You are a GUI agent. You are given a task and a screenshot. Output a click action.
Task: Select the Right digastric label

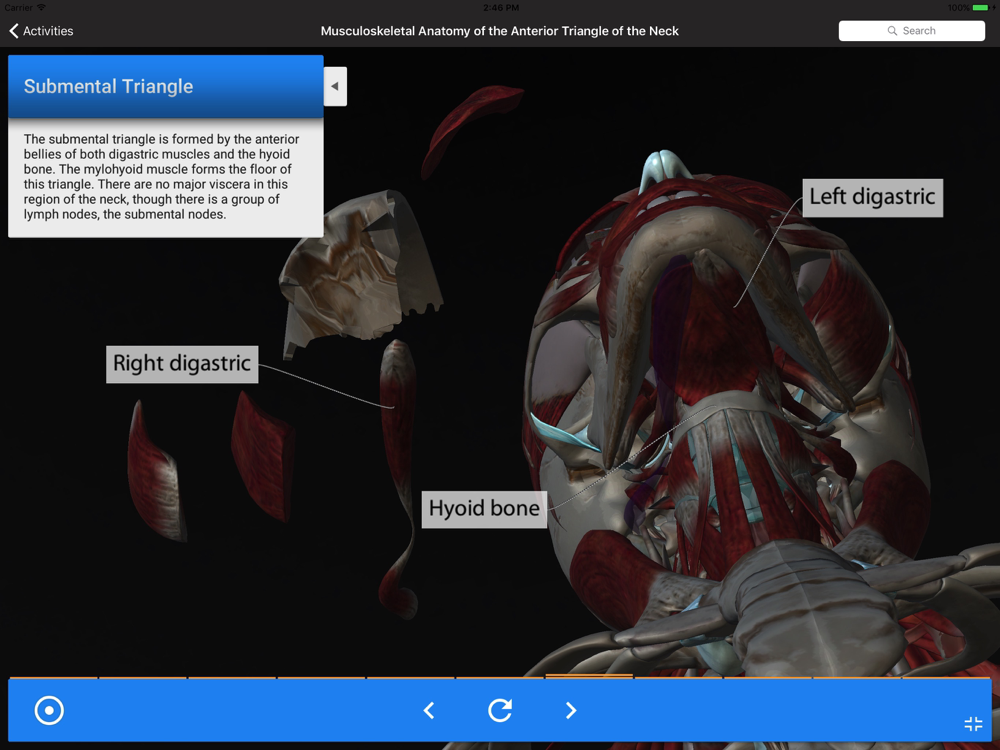181,364
